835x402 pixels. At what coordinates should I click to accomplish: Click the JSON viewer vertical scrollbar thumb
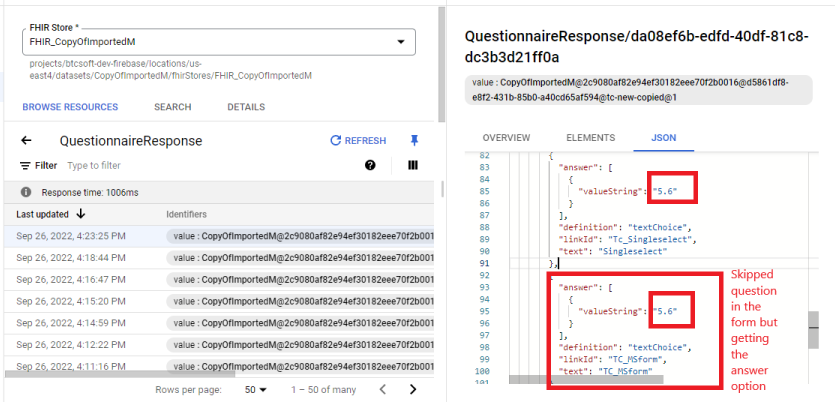(x=813, y=330)
